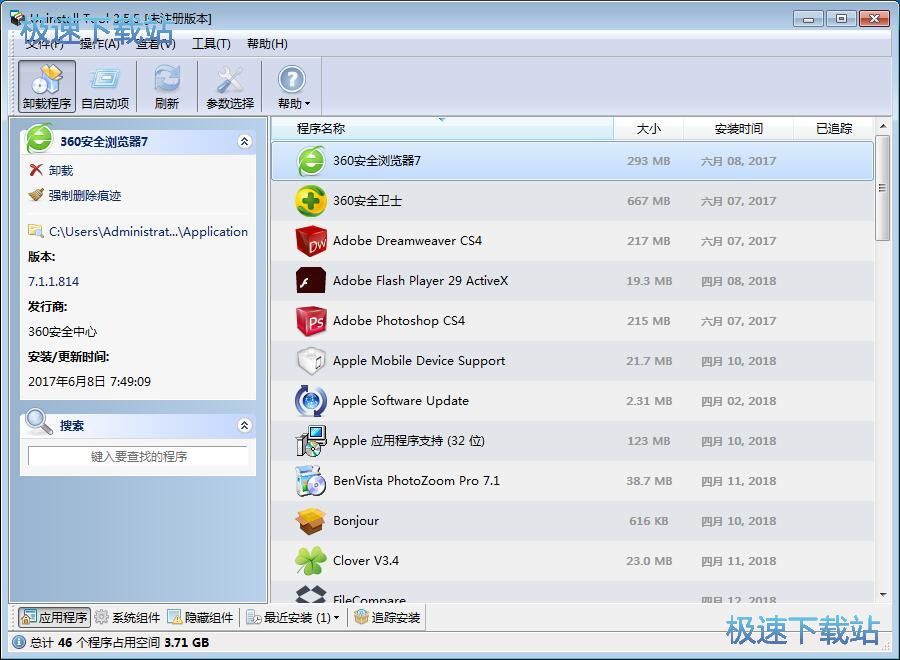
Task: Click the BenVista PhotoZoom Pro icon
Action: point(311,481)
